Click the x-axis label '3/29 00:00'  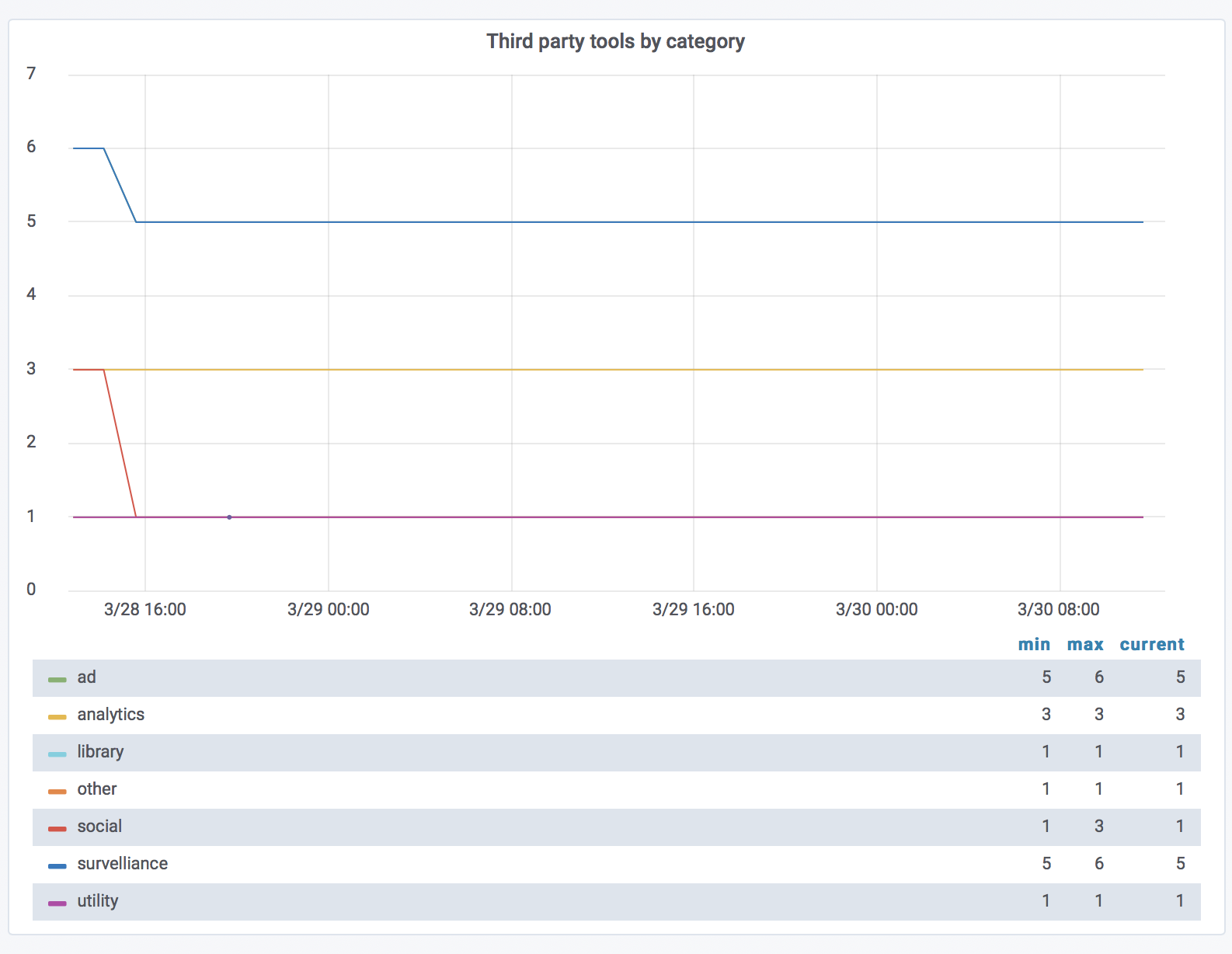[x=329, y=610]
